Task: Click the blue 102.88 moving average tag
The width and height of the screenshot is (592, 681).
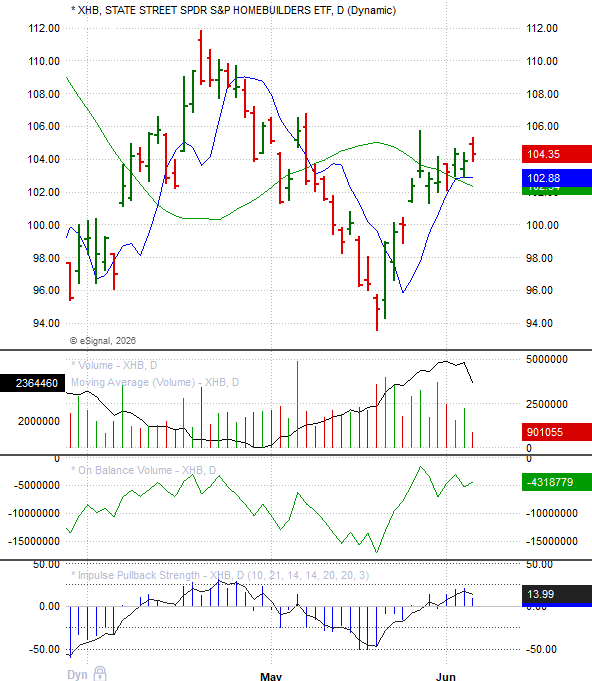Action: 557,178
